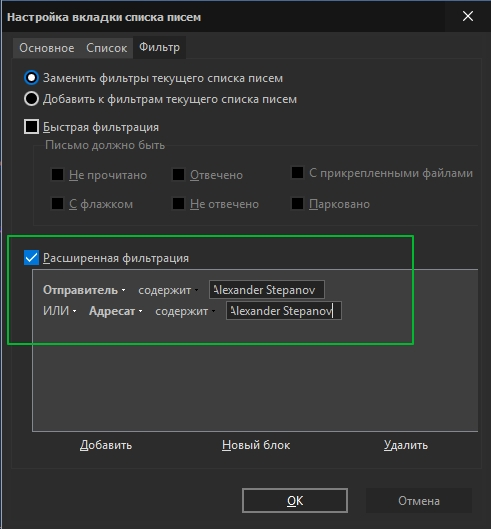Expand the ИЛИ operator dropdown

point(60,311)
